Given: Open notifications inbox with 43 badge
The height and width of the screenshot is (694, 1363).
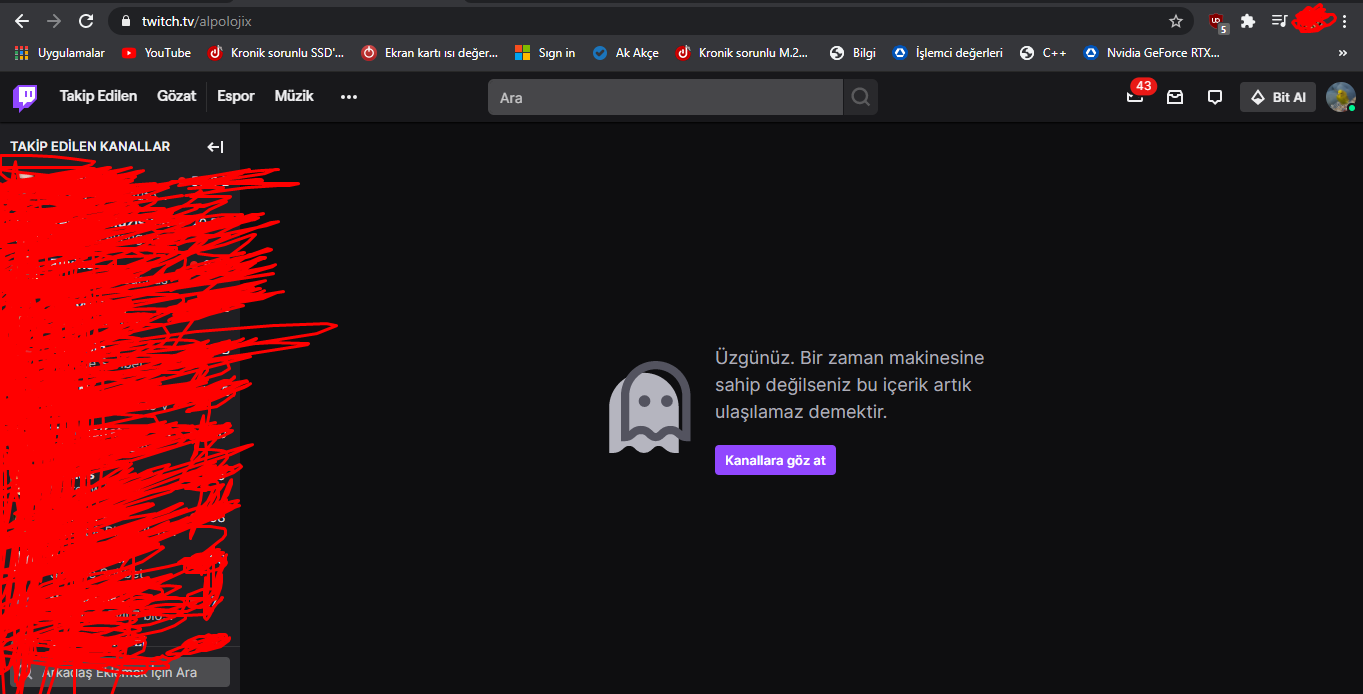Looking at the screenshot, I should coord(1136,96).
